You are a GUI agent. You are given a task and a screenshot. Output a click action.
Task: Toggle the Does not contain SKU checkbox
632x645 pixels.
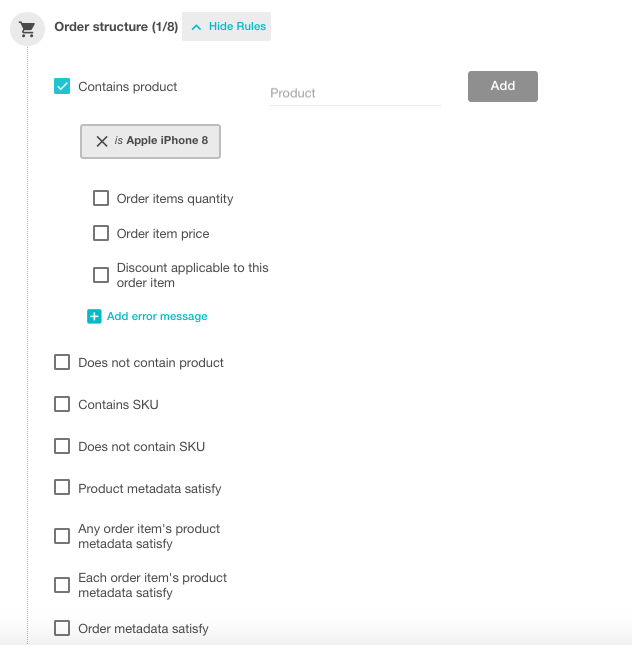pos(62,447)
